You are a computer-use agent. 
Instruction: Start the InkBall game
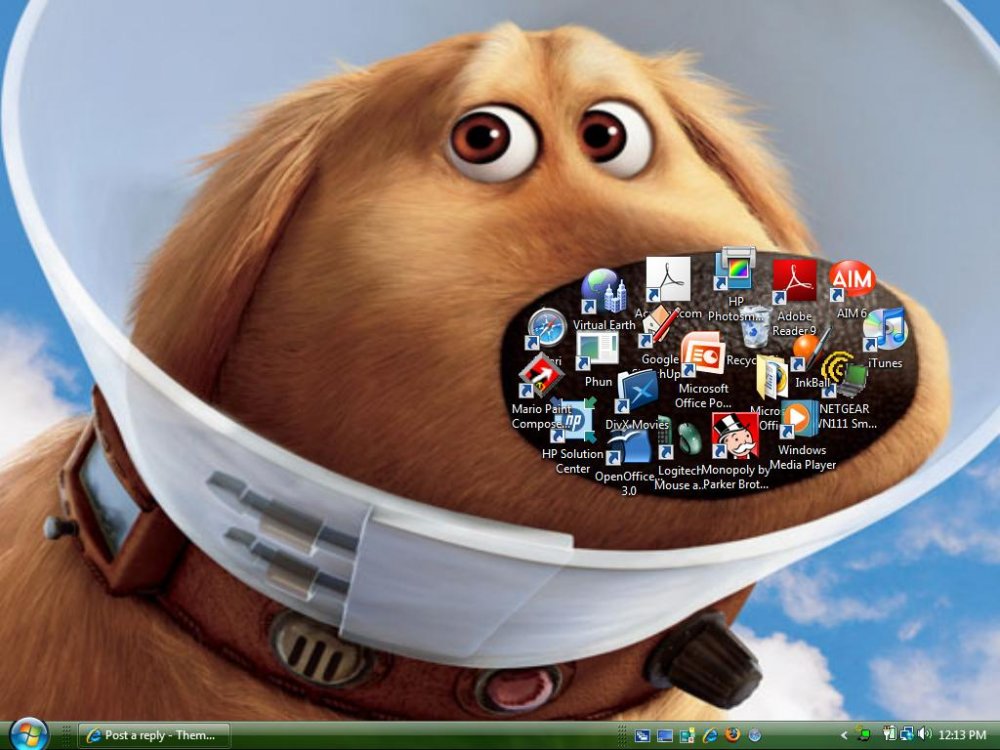pyautogui.click(x=807, y=356)
